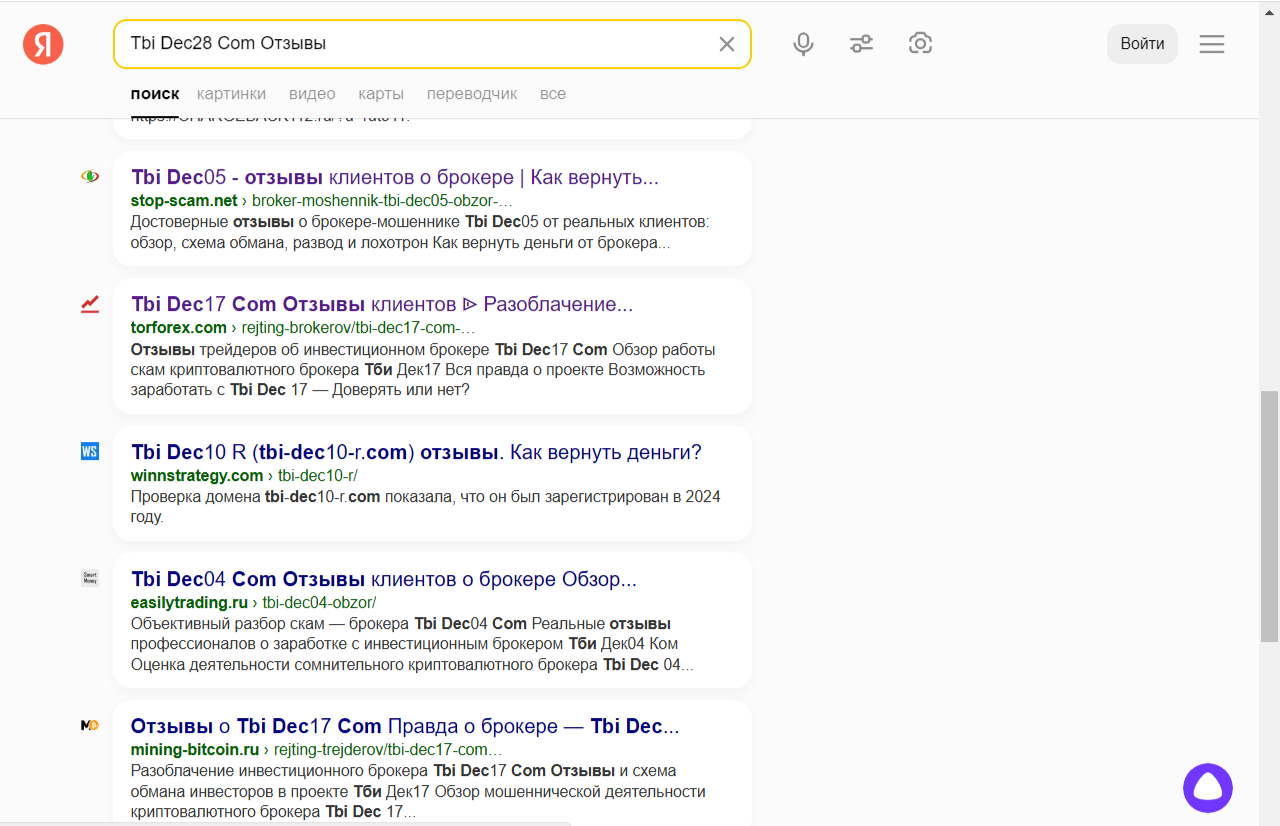Screen dimensions: 1280x826
Task: Launch Alice assistant purple button
Action: tap(1208, 788)
